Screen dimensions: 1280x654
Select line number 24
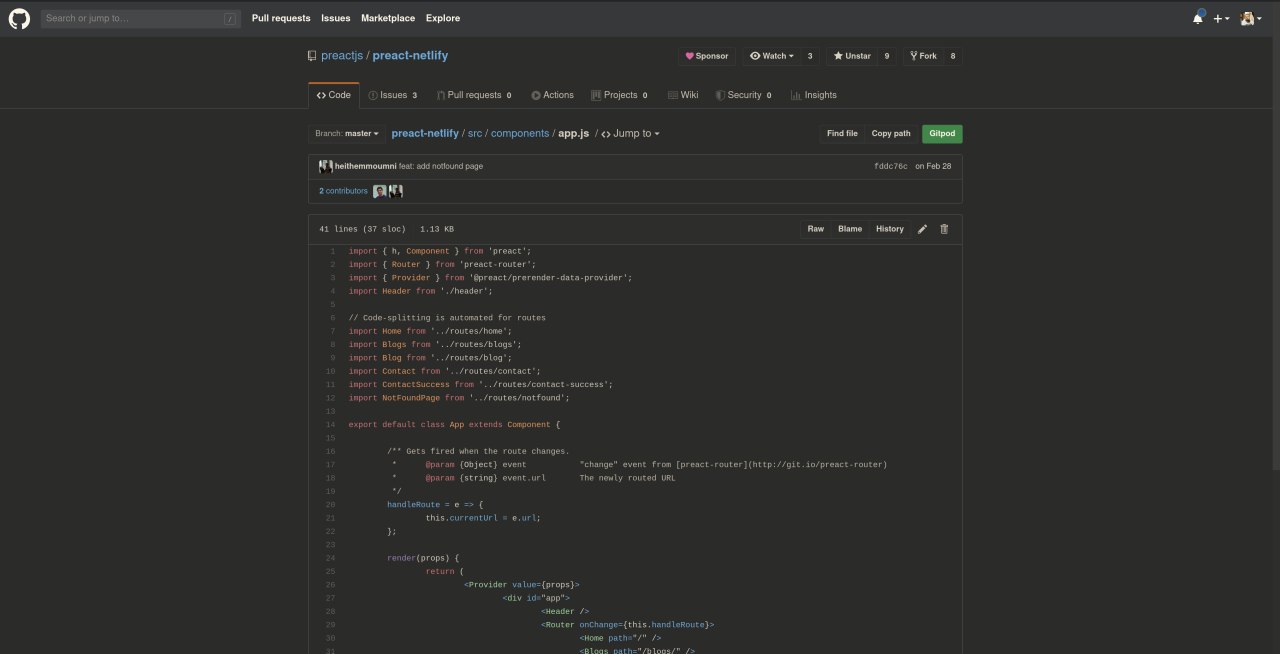[330, 558]
